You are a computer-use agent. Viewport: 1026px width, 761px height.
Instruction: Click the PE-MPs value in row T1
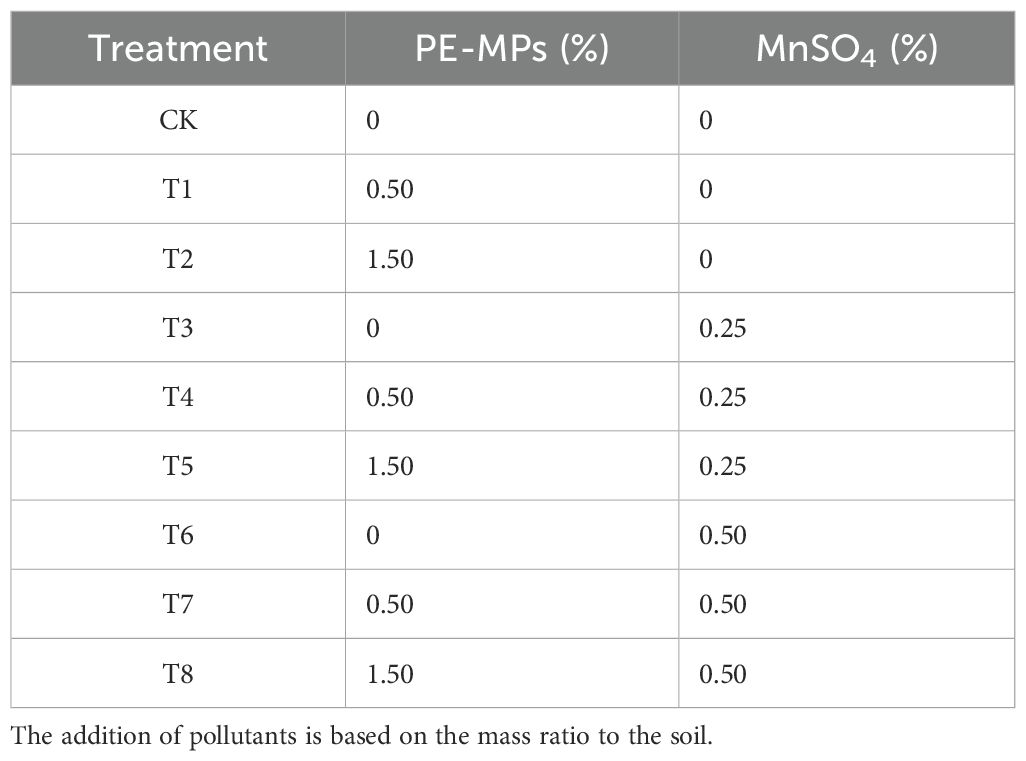390,189
